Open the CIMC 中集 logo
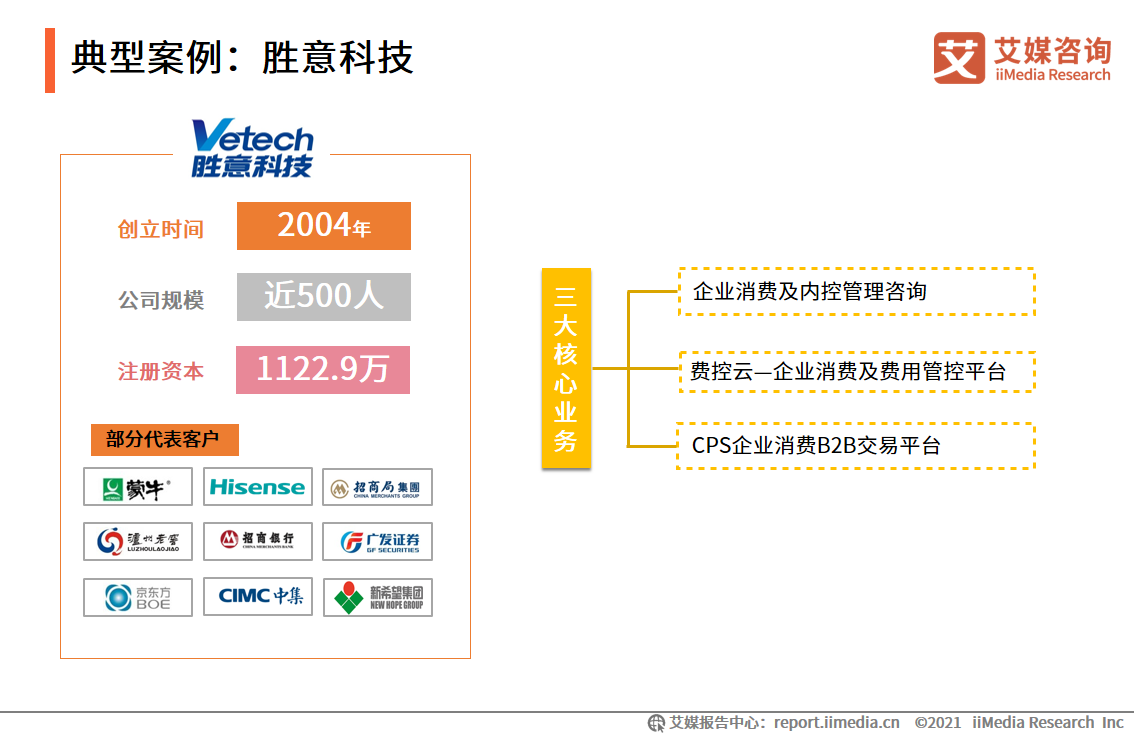 tap(257, 597)
